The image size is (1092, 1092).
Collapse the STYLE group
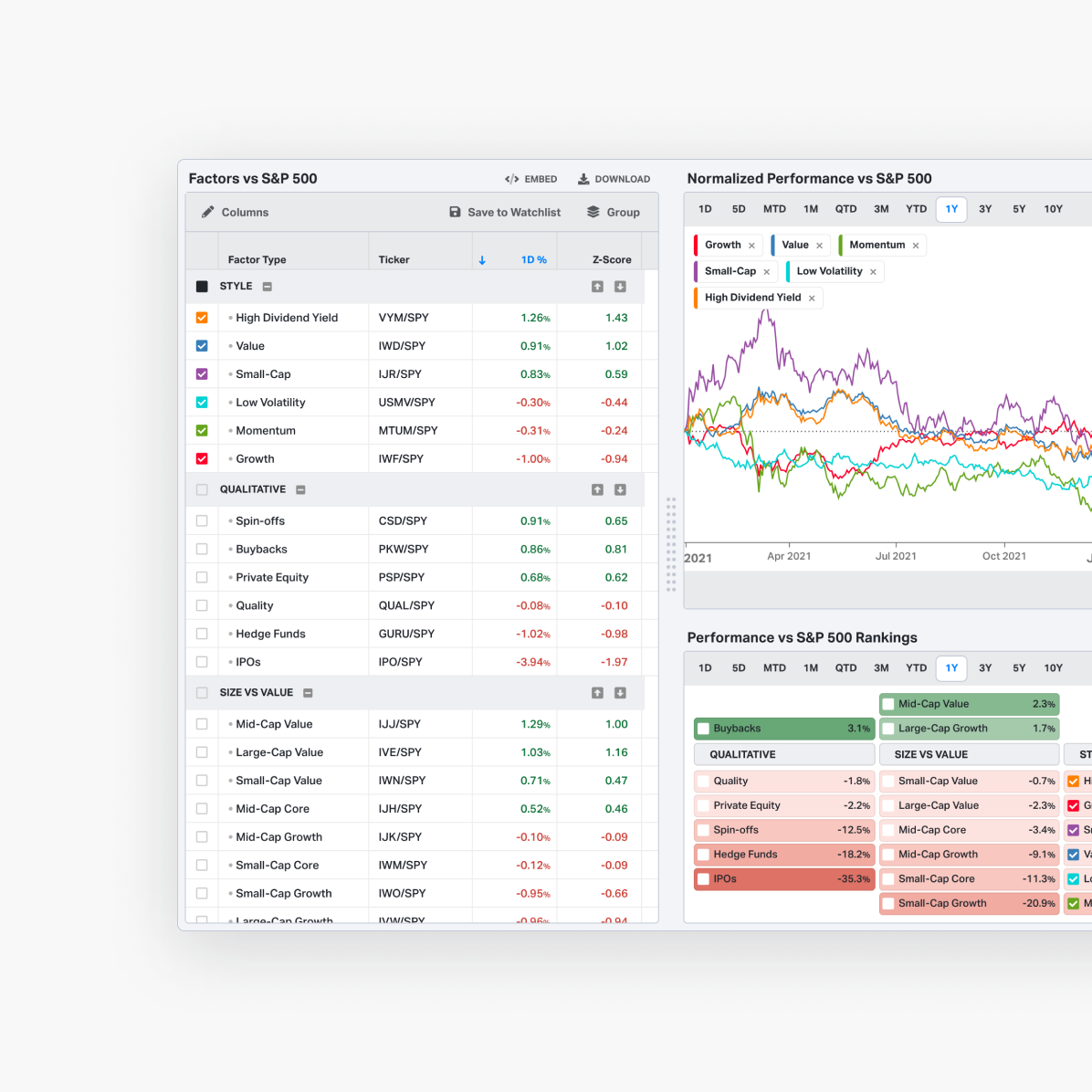268,287
